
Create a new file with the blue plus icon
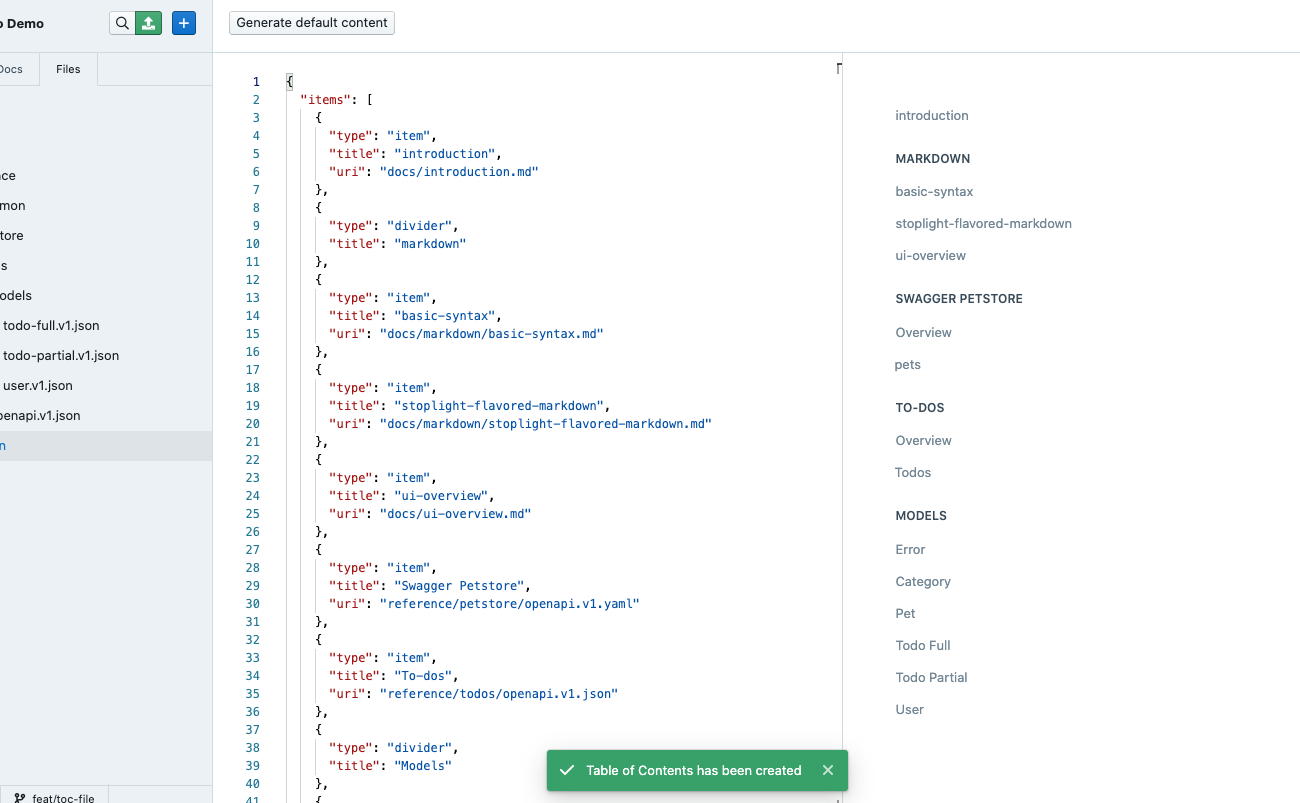pos(183,22)
